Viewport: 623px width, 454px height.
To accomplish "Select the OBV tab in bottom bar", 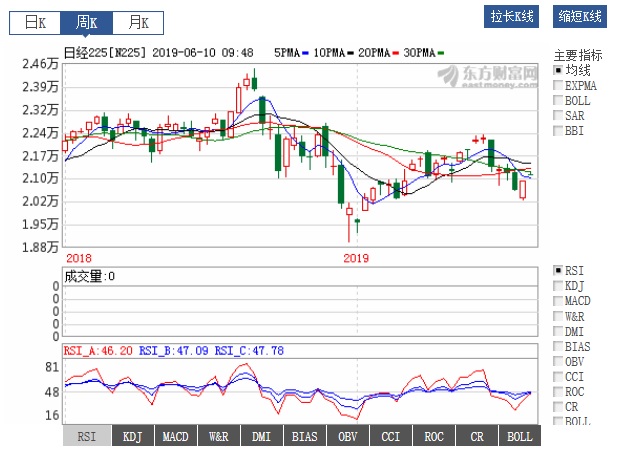I will [x=347, y=437].
